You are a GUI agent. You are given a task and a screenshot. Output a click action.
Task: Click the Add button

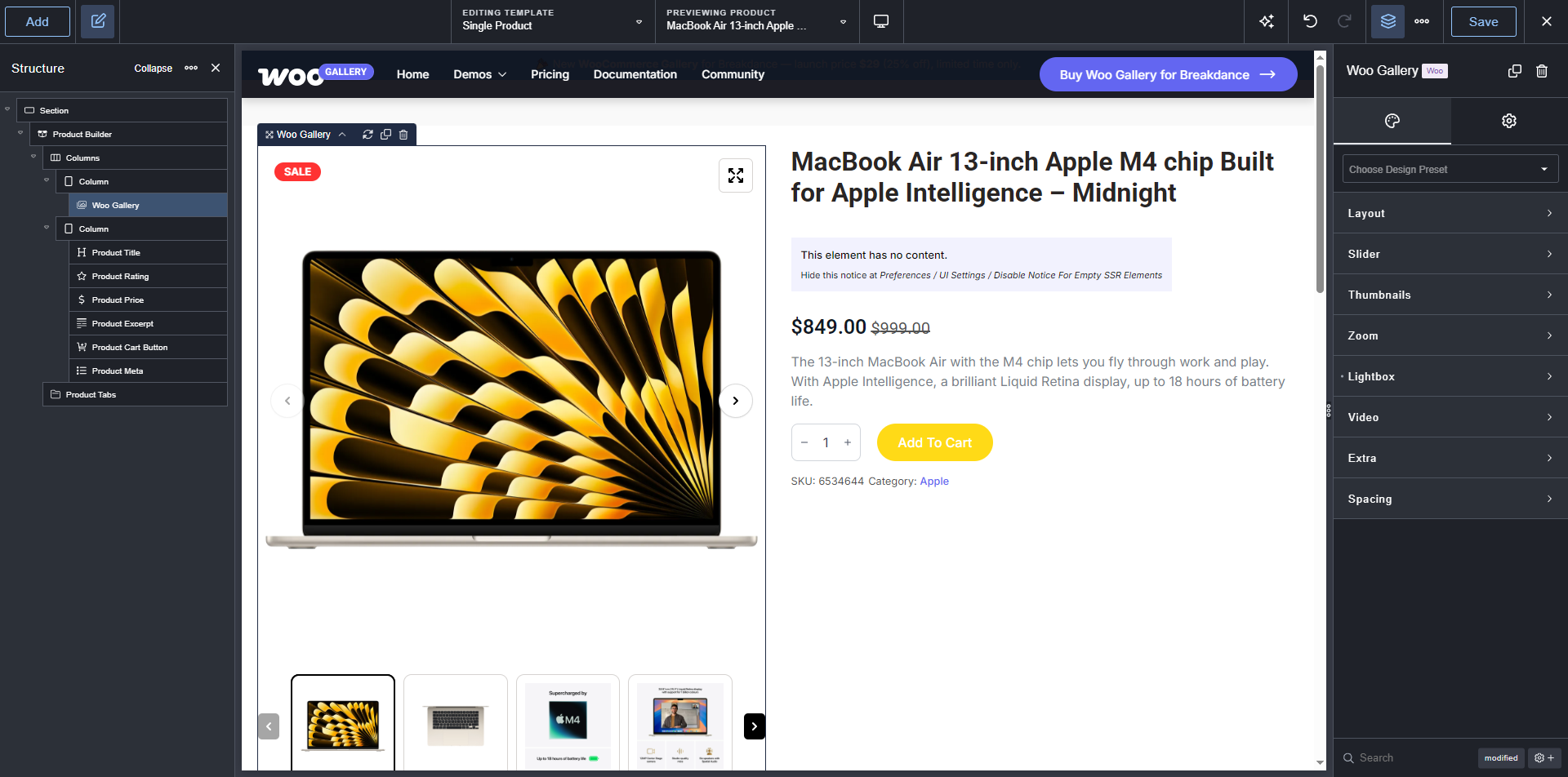[38, 21]
